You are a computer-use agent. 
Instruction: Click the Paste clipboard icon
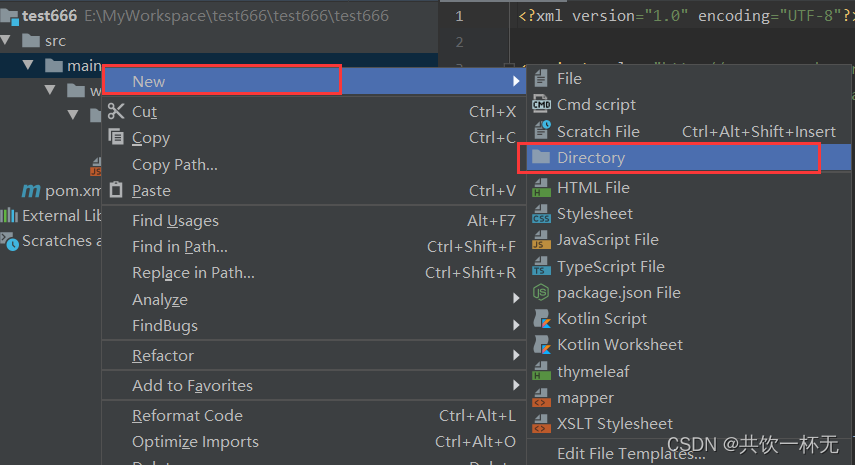point(116,190)
